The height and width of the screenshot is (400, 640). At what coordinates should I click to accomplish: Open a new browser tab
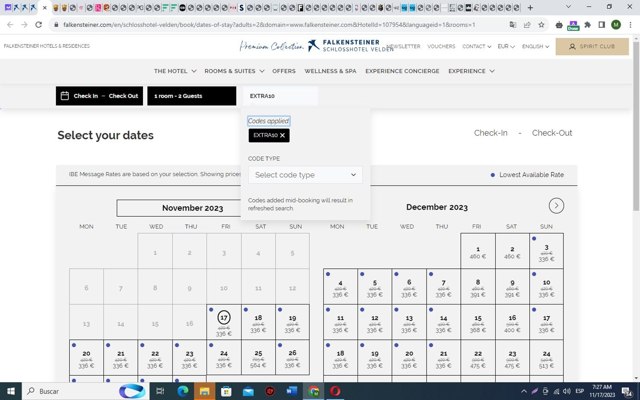coord(530,7)
